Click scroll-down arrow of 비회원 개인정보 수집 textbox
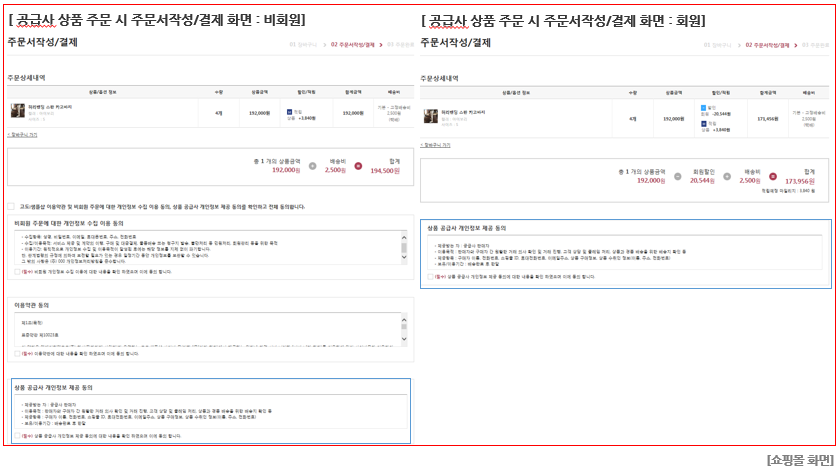 click(404, 257)
